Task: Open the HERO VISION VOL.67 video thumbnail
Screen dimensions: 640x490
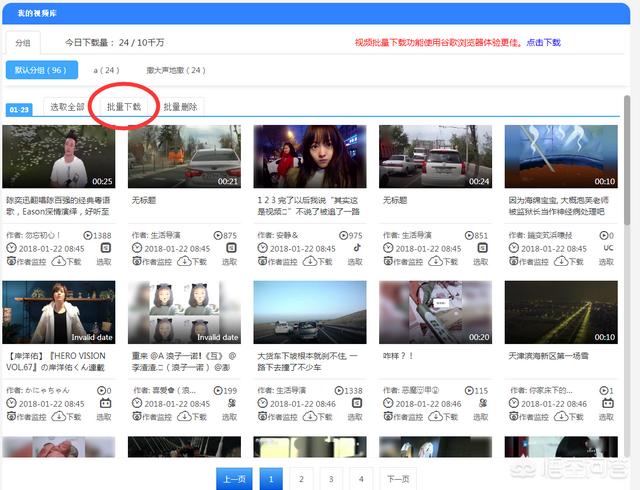Action: tap(58, 312)
